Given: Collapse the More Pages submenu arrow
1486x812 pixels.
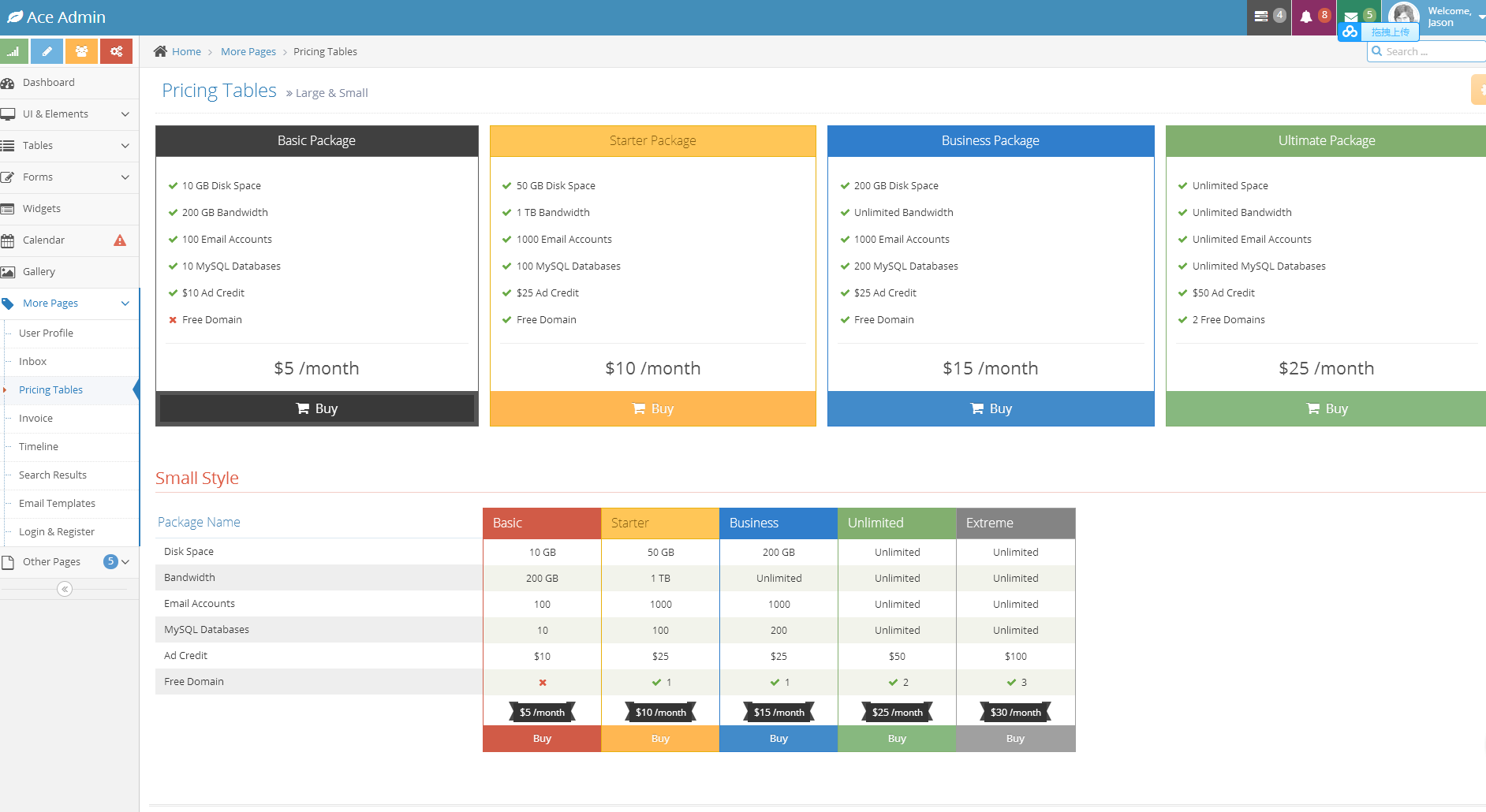Looking at the screenshot, I should [x=125, y=304].
